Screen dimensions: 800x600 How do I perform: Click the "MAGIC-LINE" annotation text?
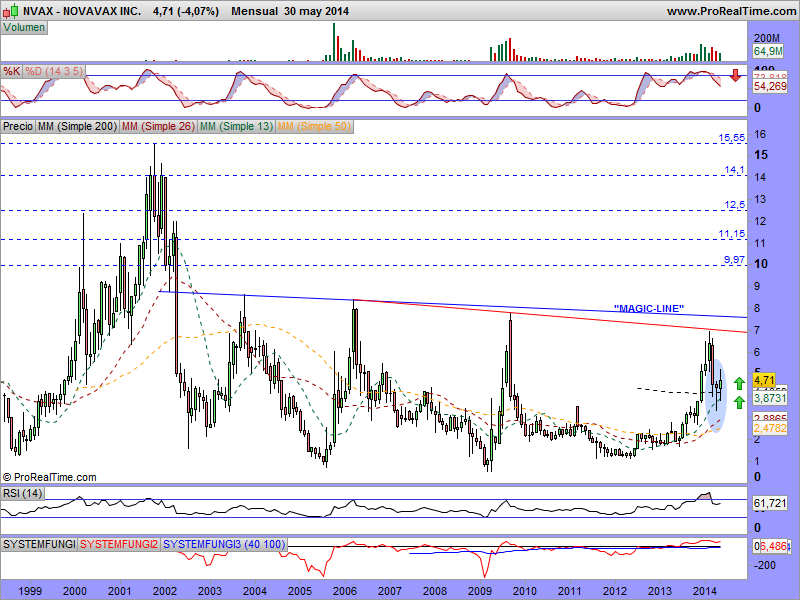tap(648, 309)
